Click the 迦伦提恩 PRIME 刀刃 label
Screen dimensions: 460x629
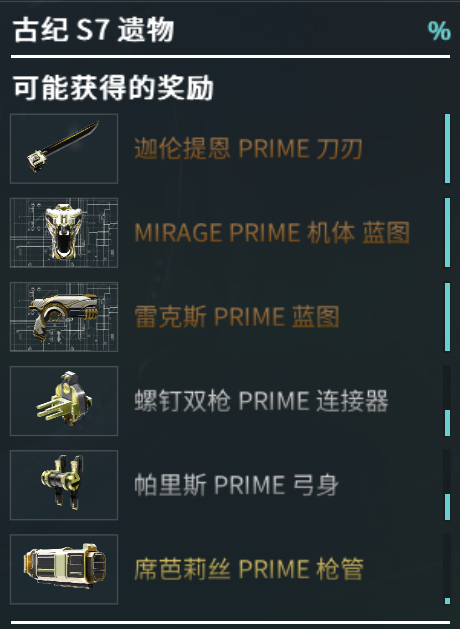tap(248, 149)
